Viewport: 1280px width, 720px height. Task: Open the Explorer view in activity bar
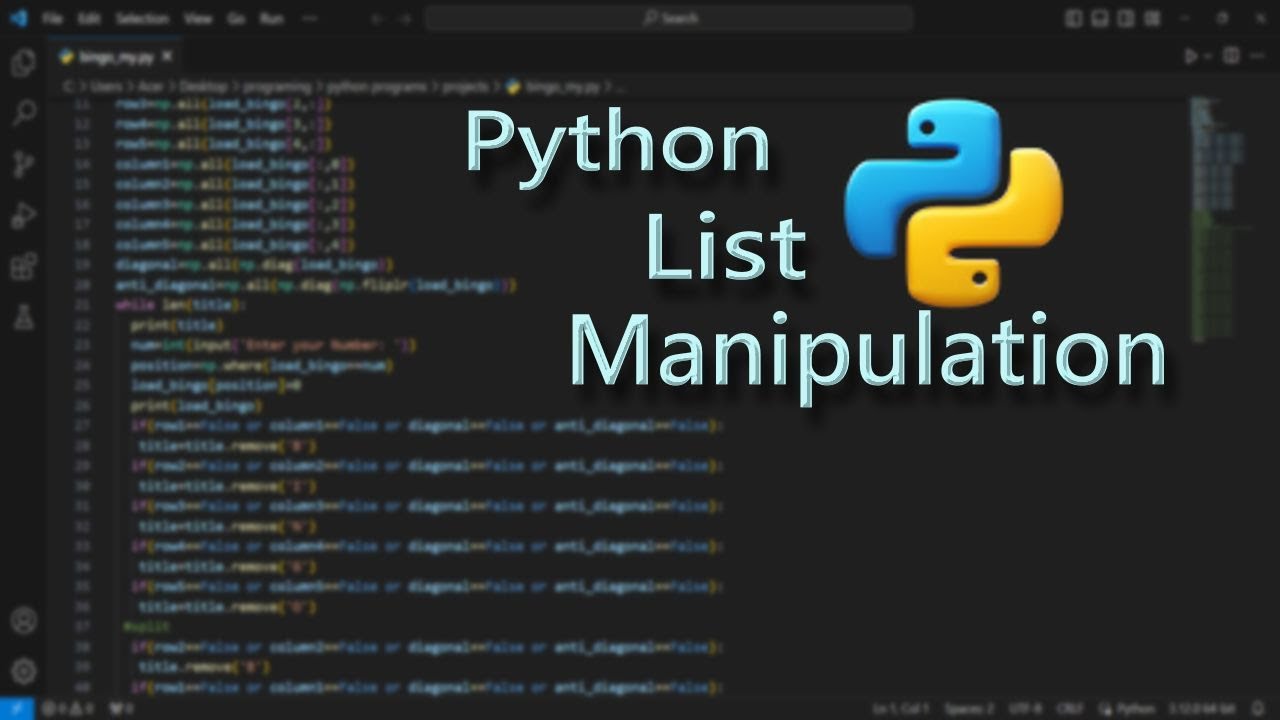click(x=23, y=63)
